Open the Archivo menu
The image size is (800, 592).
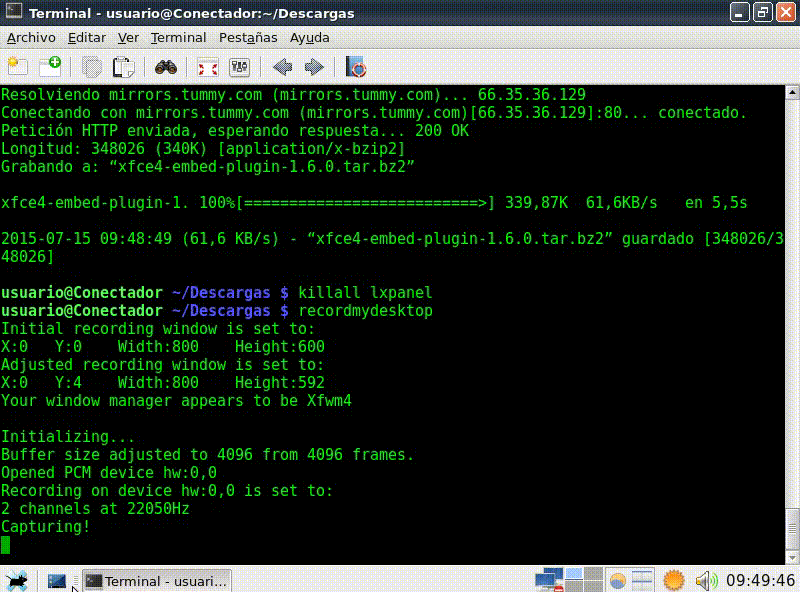(x=31, y=37)
